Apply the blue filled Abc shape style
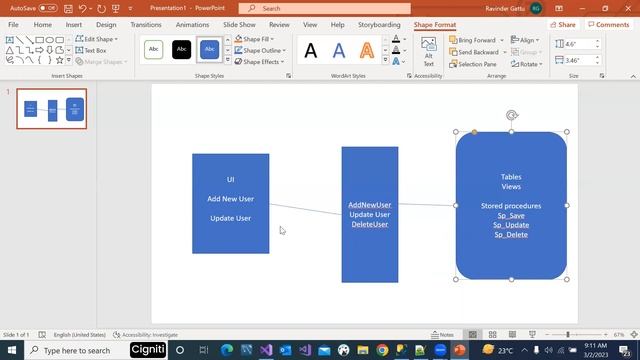 [x=209, y=49]
